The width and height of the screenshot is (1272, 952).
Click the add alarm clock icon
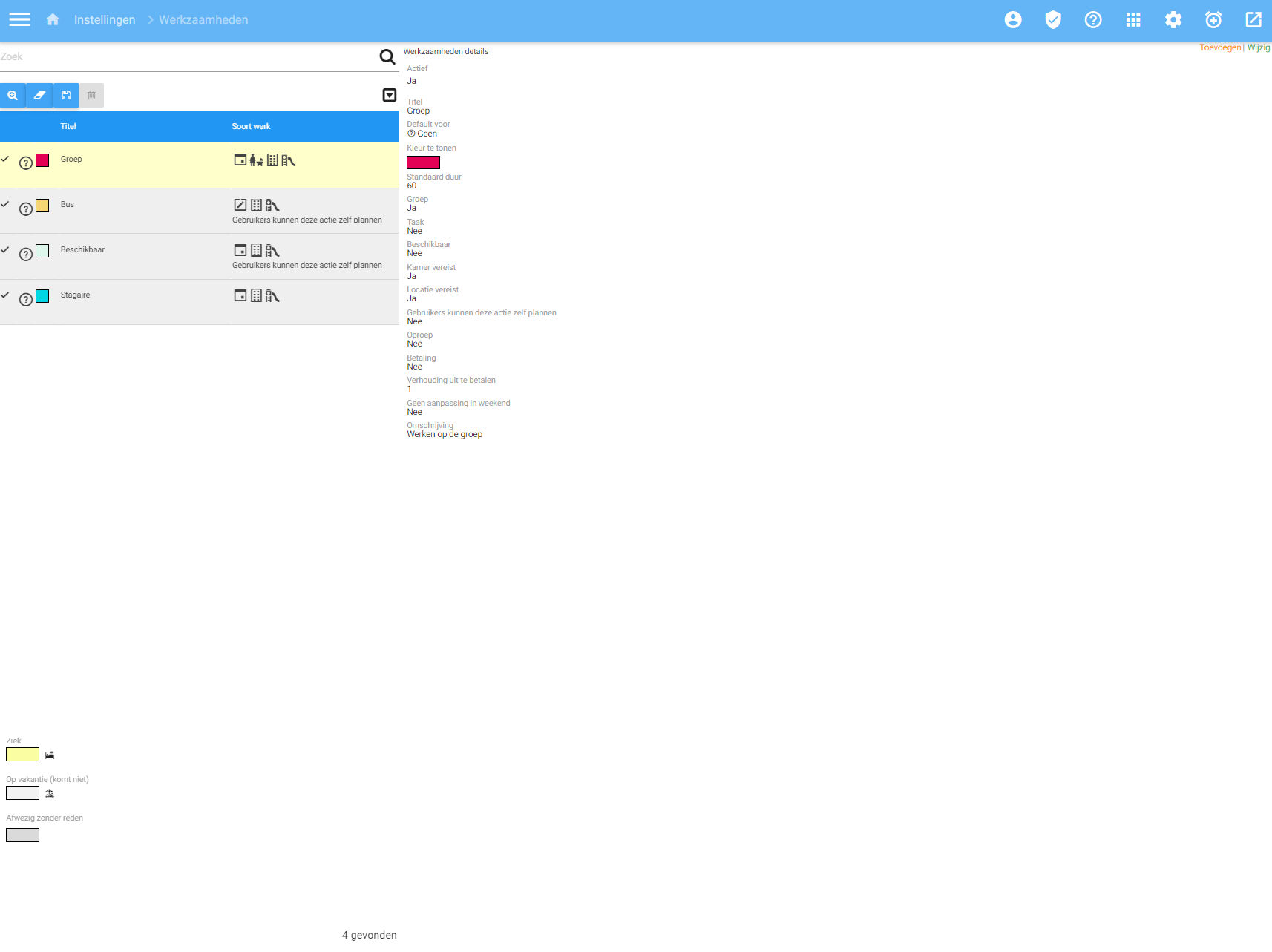tap(1213, 20)
